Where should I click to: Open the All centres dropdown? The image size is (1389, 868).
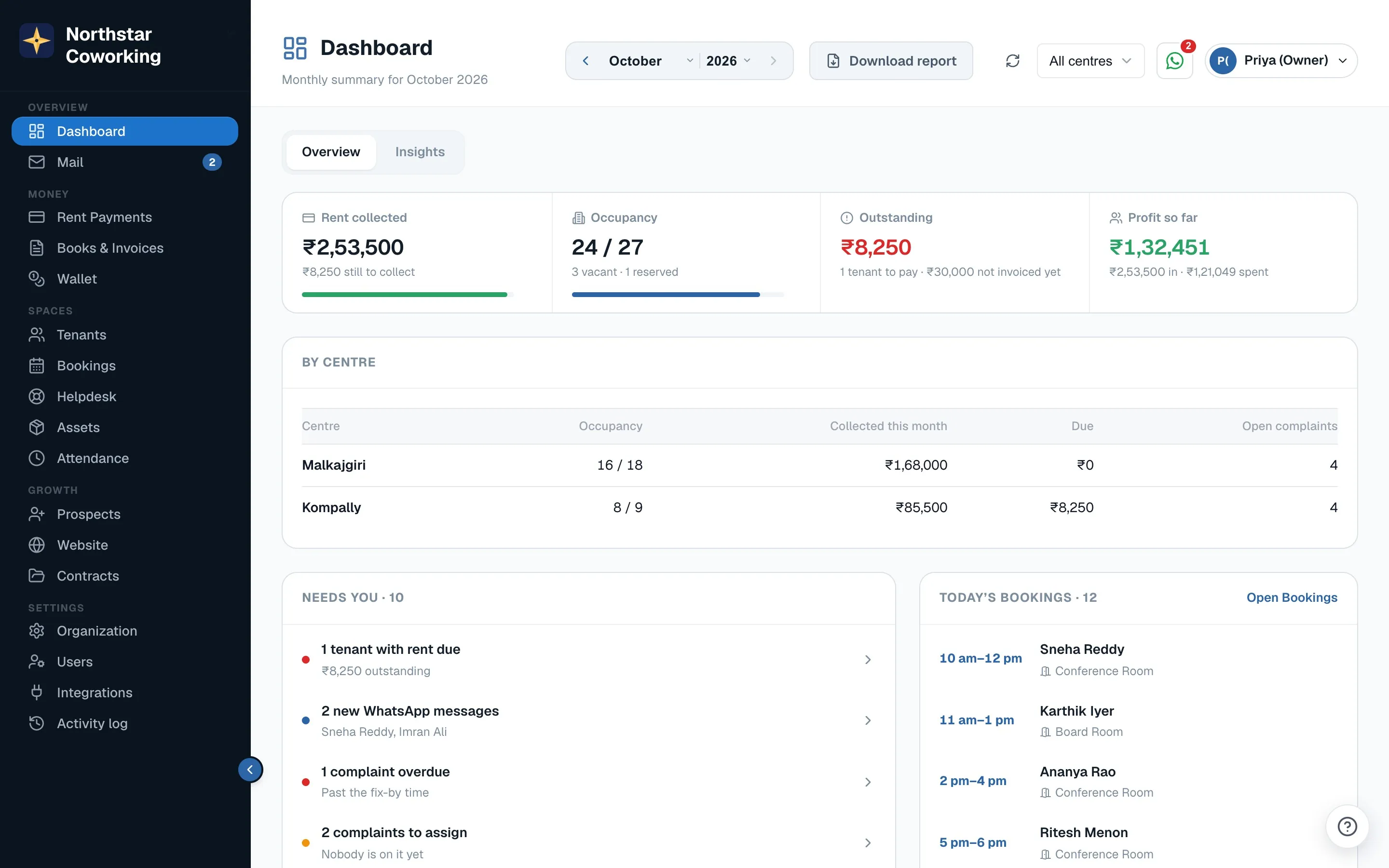click(1090, 61)
